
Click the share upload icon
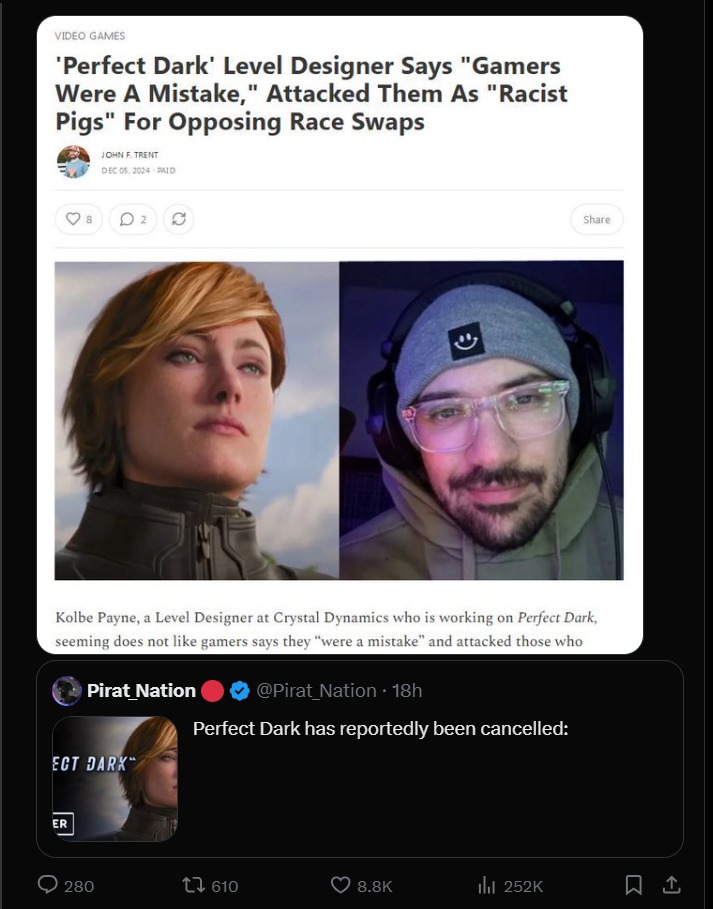[x=671, y=885]
